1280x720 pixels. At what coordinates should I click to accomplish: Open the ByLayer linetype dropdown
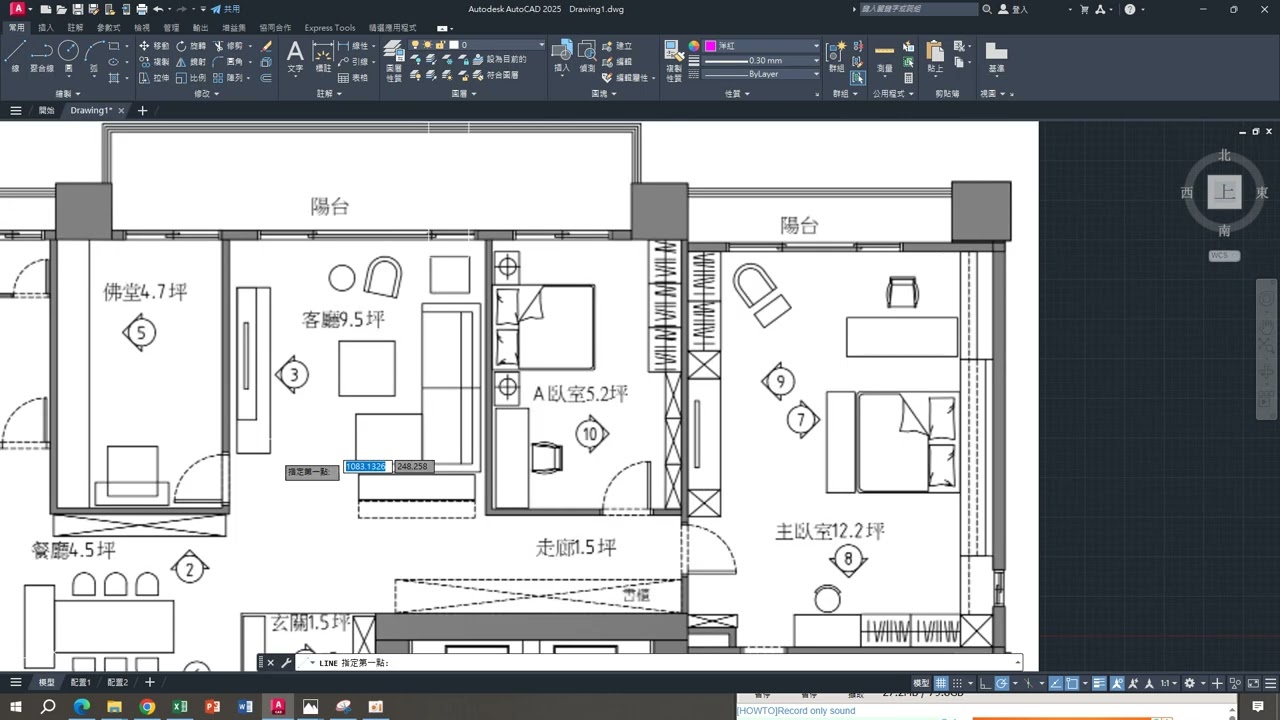(761, 74)
